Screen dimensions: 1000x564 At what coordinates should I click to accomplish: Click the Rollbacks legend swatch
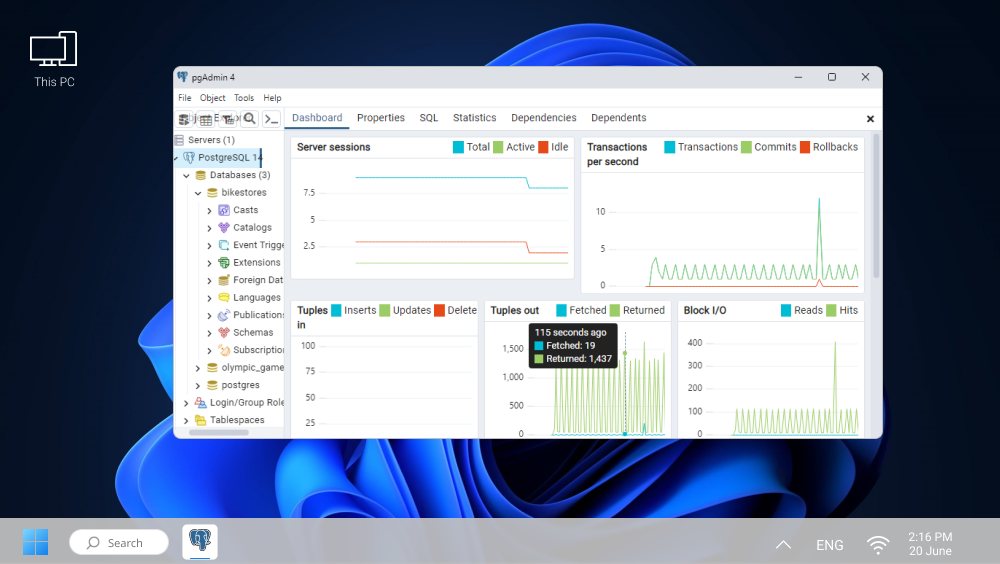[805, 147]
